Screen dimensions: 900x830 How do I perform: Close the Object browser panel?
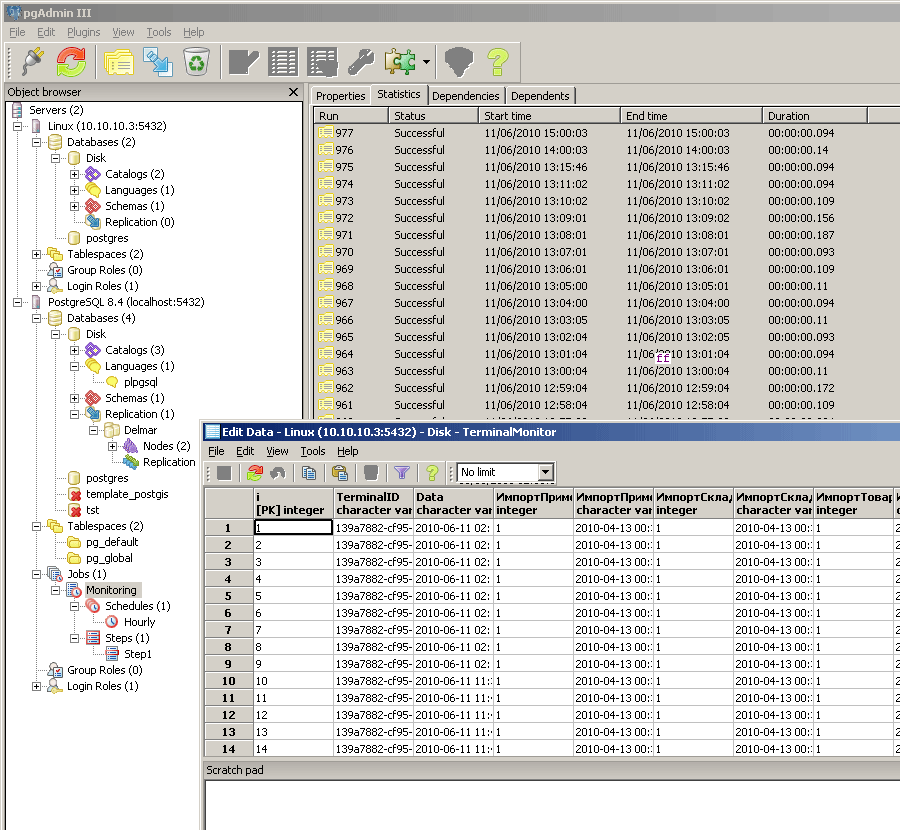point(293,92)
